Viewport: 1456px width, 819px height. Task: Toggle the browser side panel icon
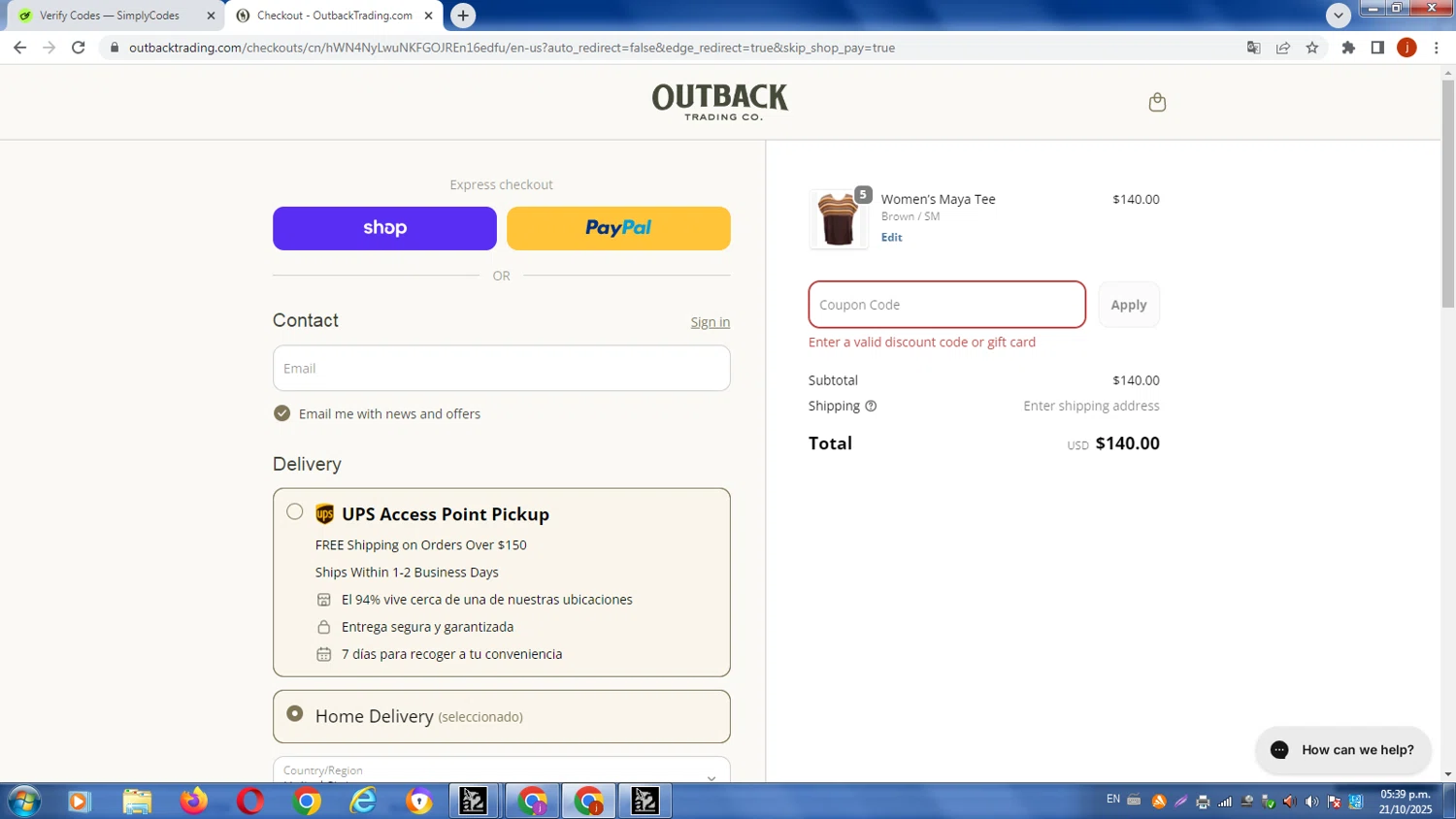coord(1377,48)
